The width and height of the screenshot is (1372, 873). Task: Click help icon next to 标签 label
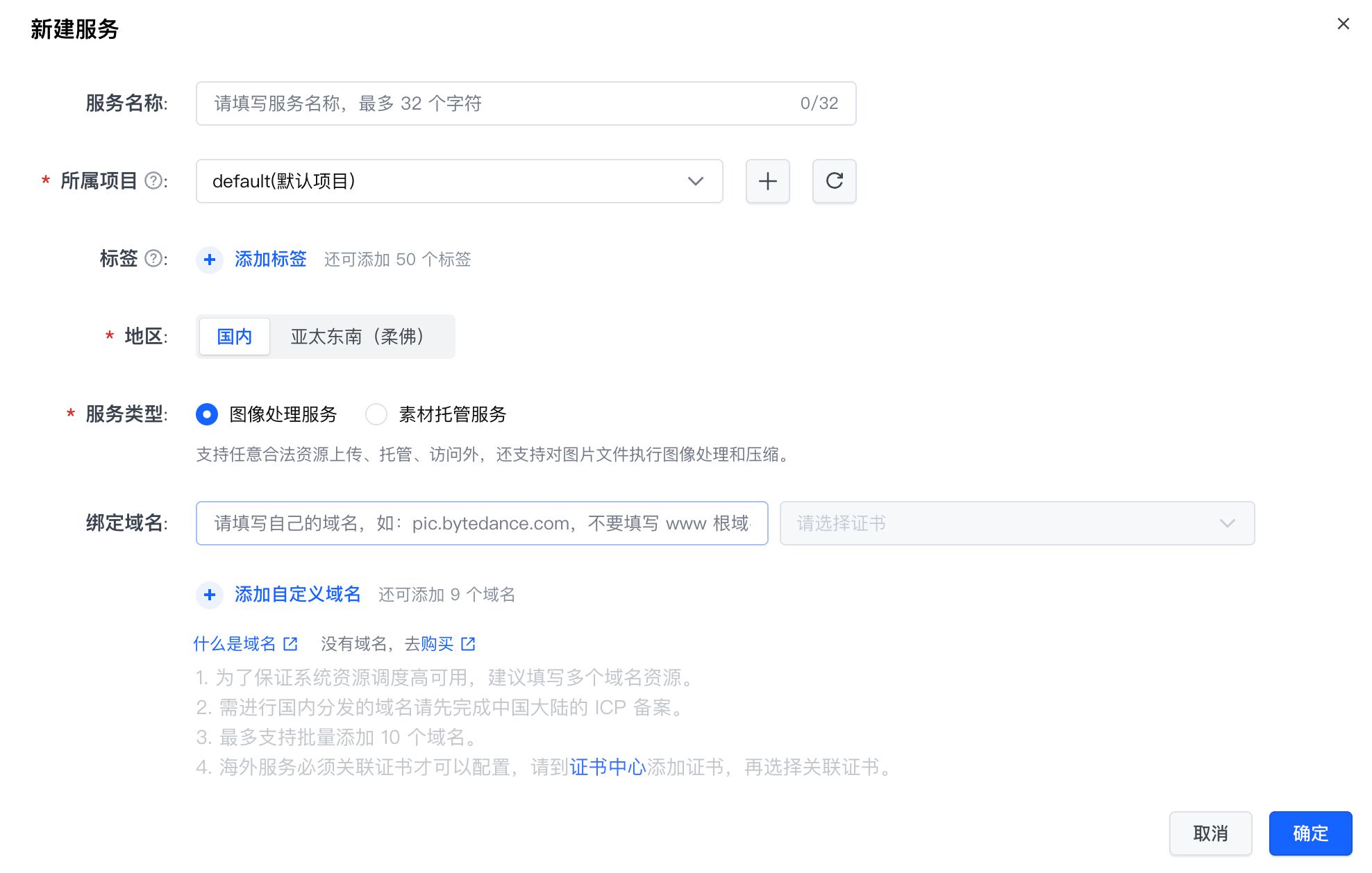click(x=153, y=259)
